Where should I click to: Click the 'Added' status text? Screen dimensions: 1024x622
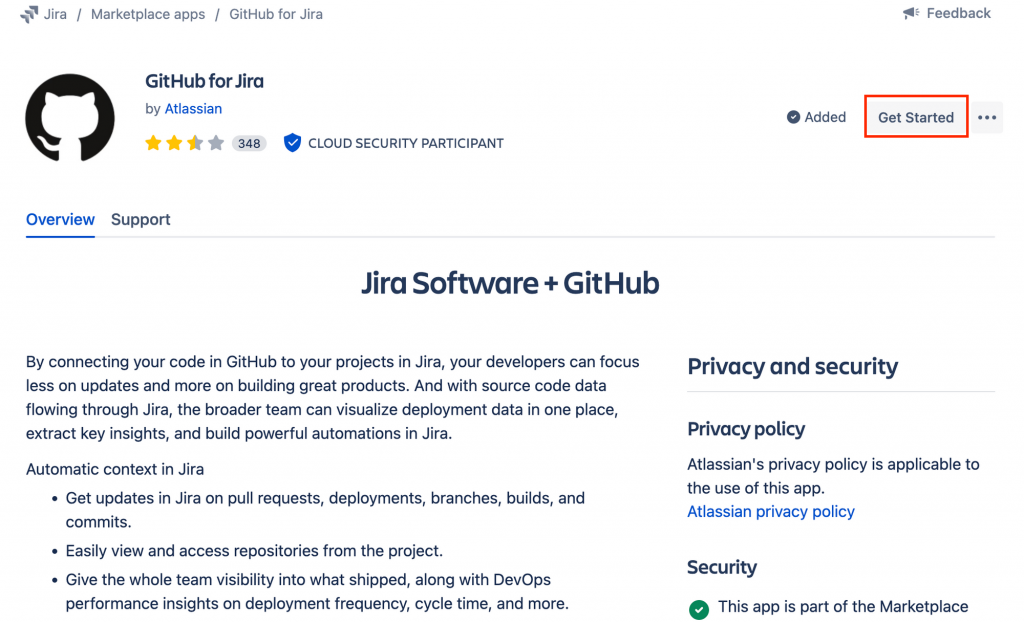[825, 117]
